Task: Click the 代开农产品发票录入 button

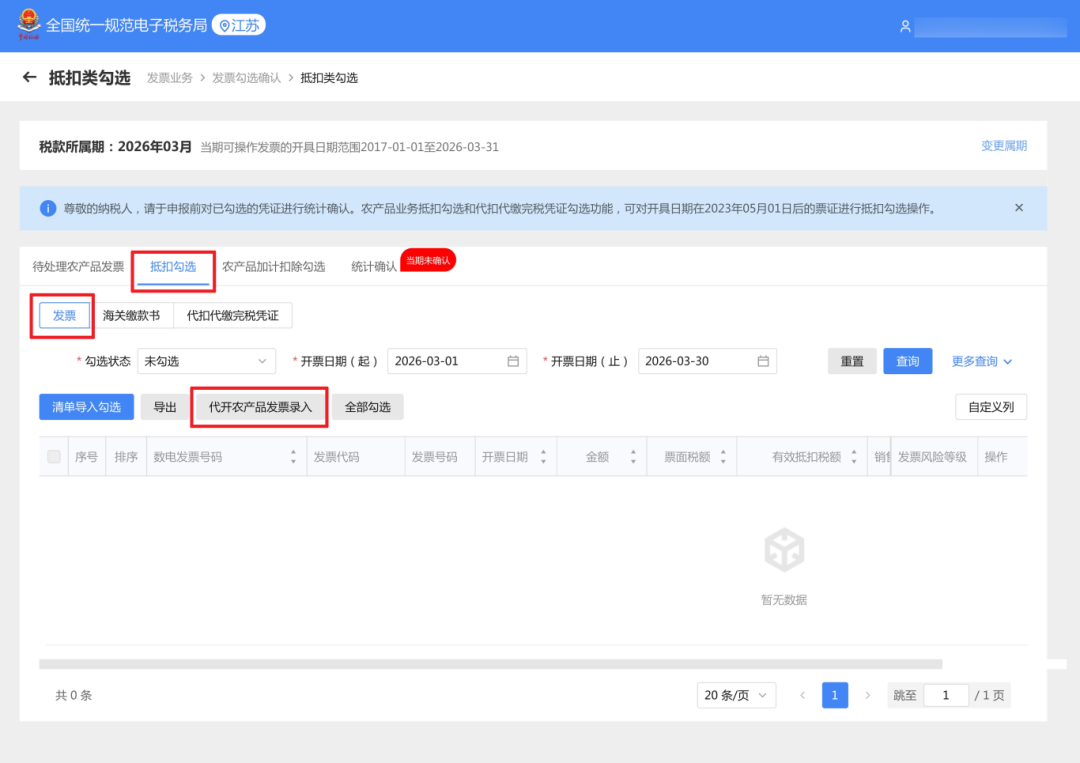Action: (260, 407)
